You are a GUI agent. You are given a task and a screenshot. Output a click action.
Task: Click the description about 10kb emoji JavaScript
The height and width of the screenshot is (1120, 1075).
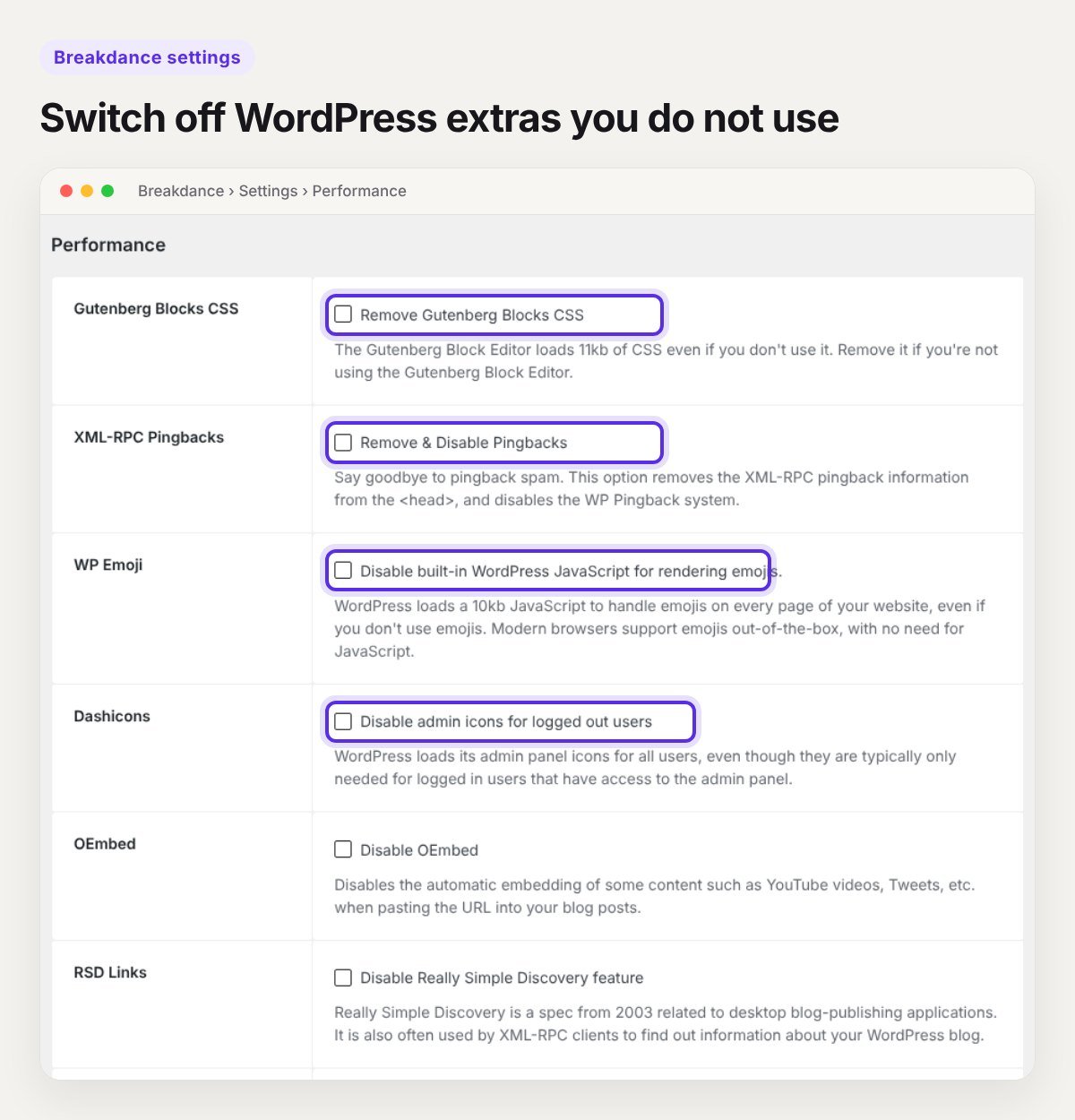pyautogui.click(x=659, y=628)
